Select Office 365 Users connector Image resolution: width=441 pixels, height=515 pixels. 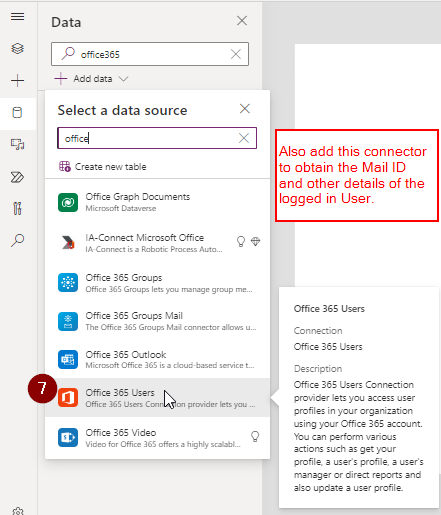[x=157, y=398]
